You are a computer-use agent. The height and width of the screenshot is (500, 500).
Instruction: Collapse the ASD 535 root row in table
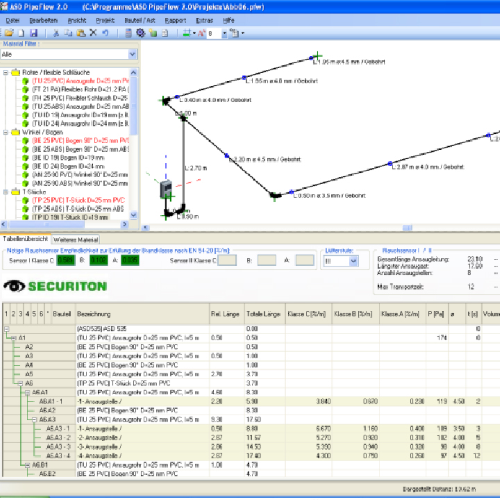[6, 329]
